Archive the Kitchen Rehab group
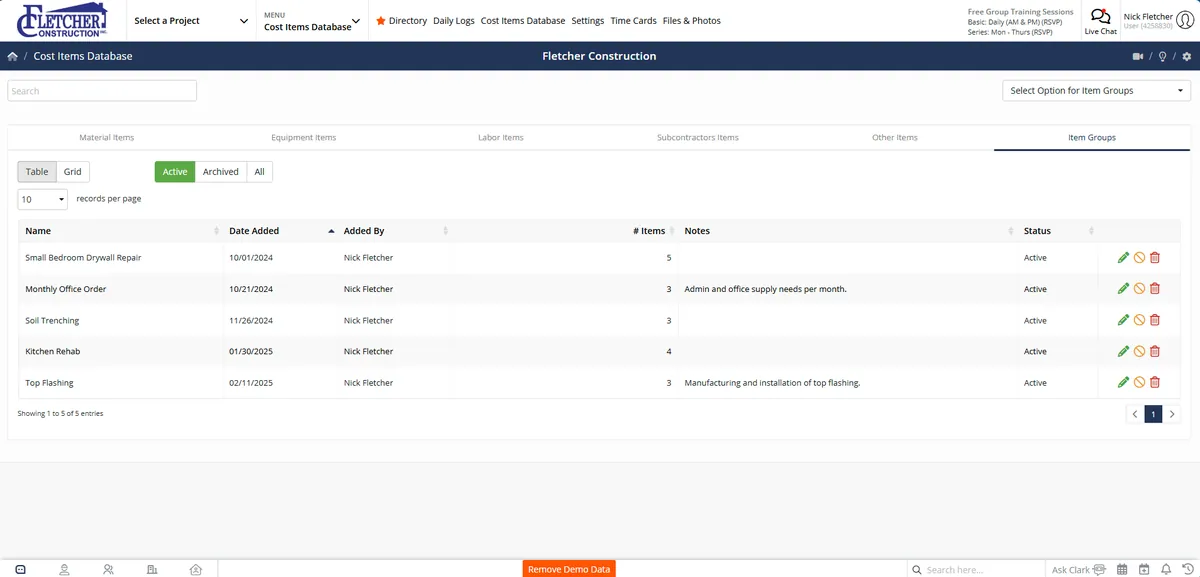Viewport: 1200px width, 577px height. point(1139,352)
